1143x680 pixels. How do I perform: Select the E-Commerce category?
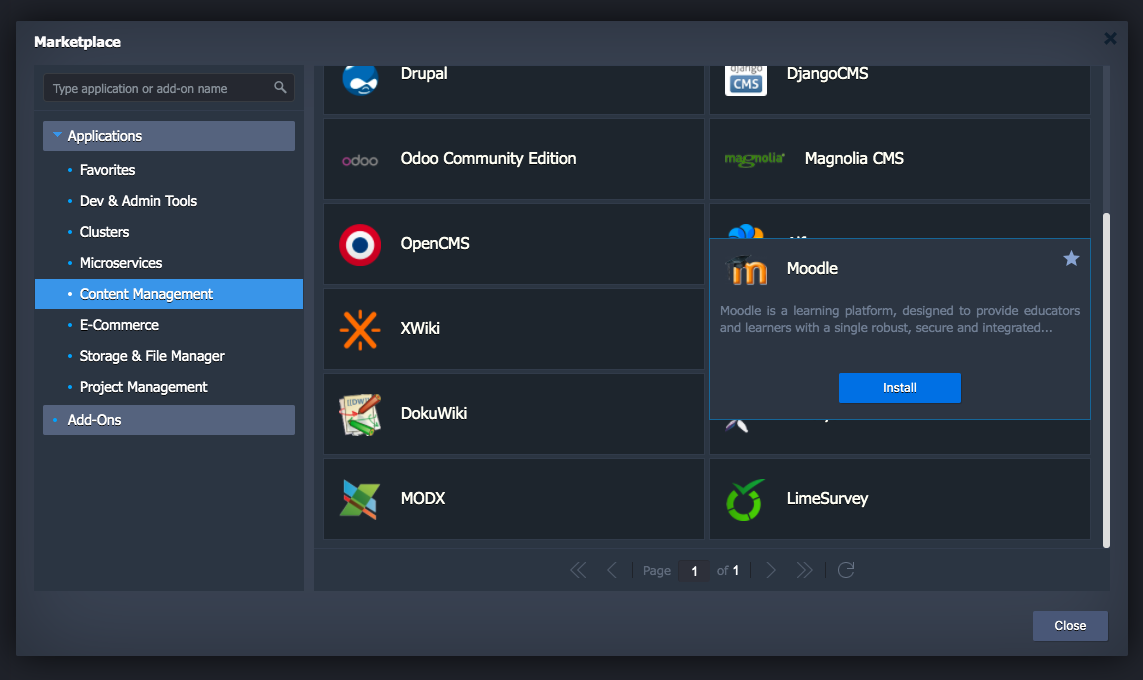coord(119,325)
